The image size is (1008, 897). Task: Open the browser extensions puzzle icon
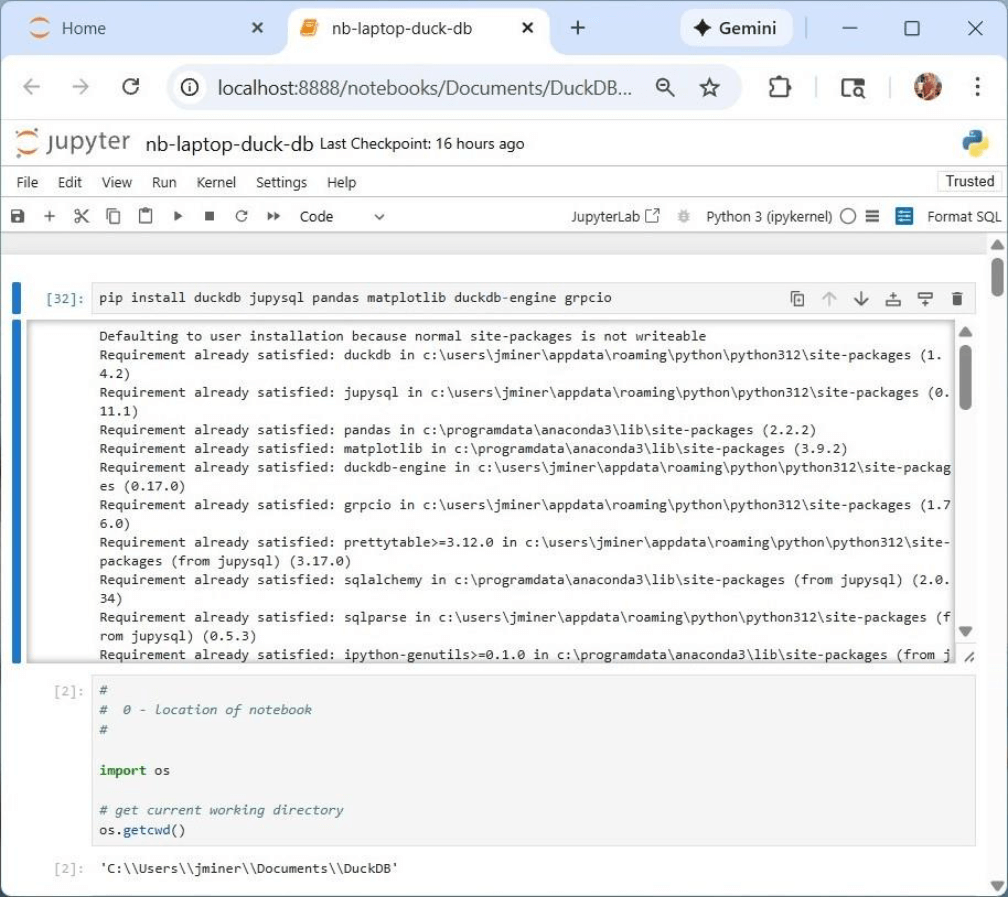(779, 87)
